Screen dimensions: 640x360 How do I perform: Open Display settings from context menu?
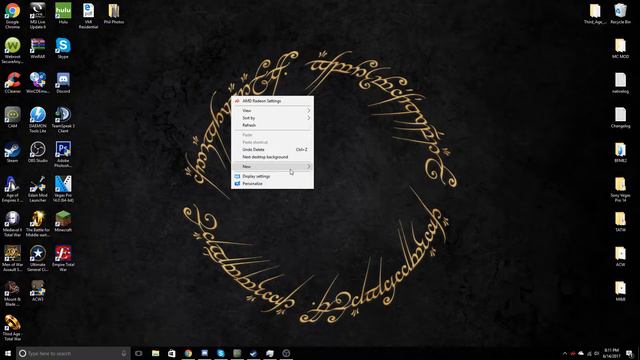click(272, 176)
